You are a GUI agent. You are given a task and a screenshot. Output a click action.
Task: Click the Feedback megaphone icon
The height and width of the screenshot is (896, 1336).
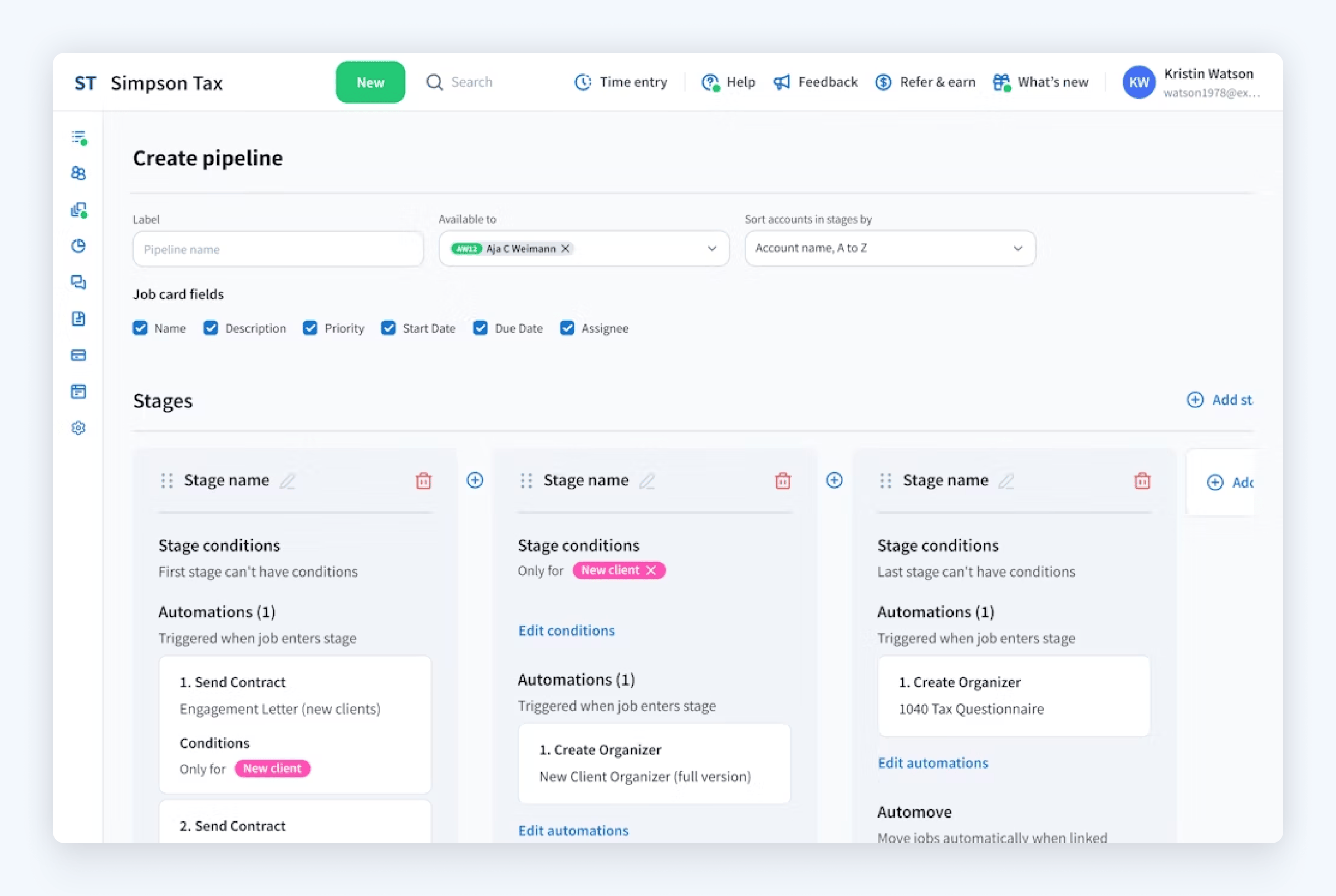pos(782,82)
